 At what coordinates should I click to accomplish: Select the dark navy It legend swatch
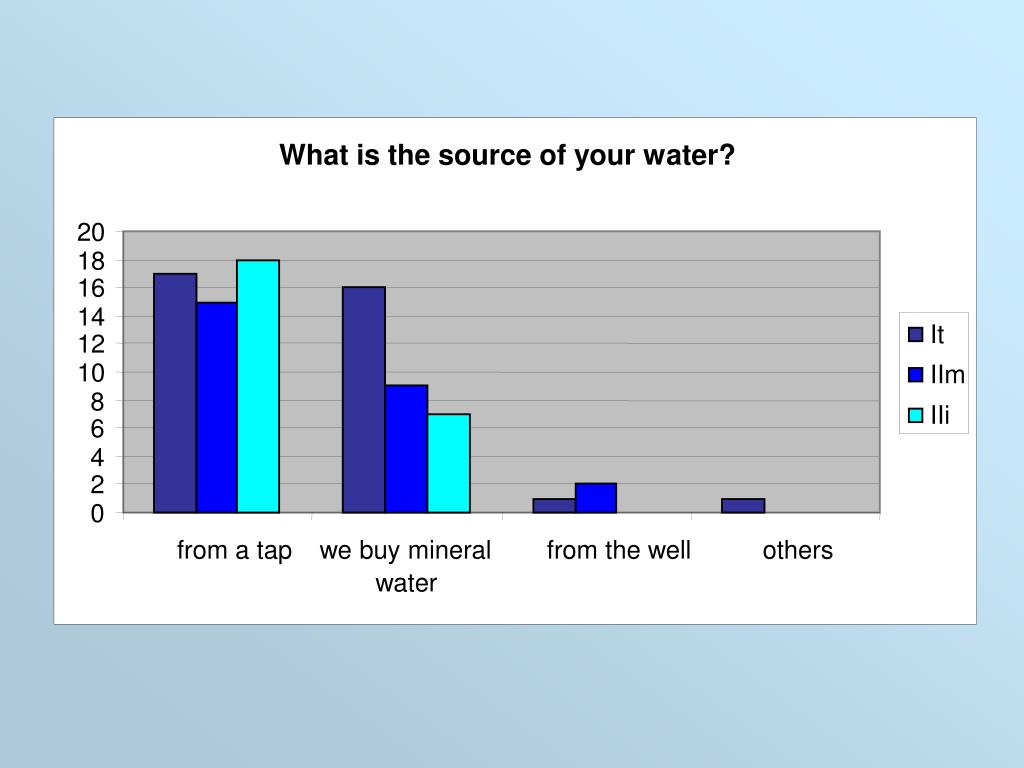point(915,335)
